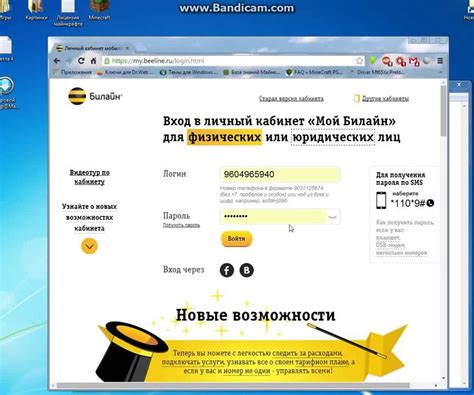This screenshot has height=395, width=474.
Task: Click the grey round extension icon
Action: [x=426, y=61]
